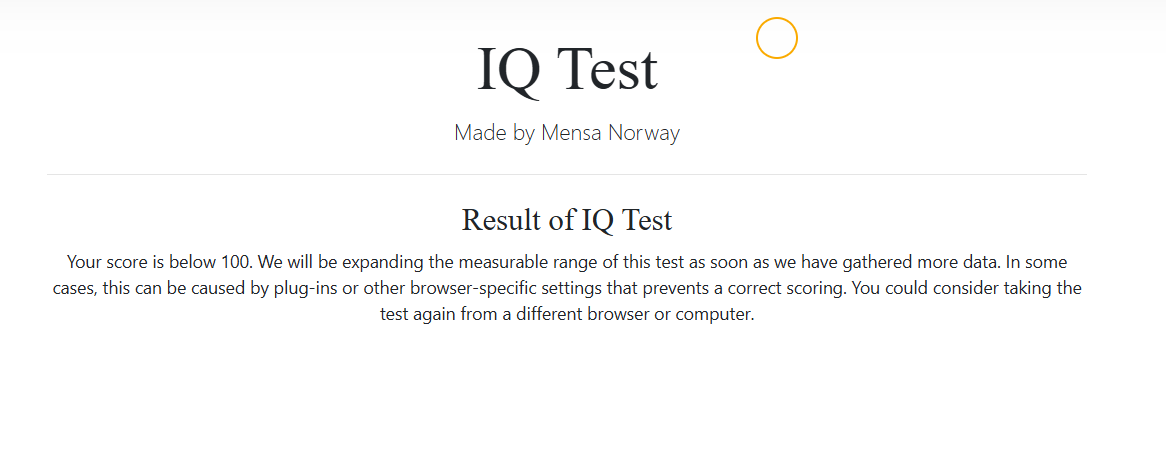Click the words You could consider taking
The width and height of the screenshot is (1166, 468).
tap(937, 289)
